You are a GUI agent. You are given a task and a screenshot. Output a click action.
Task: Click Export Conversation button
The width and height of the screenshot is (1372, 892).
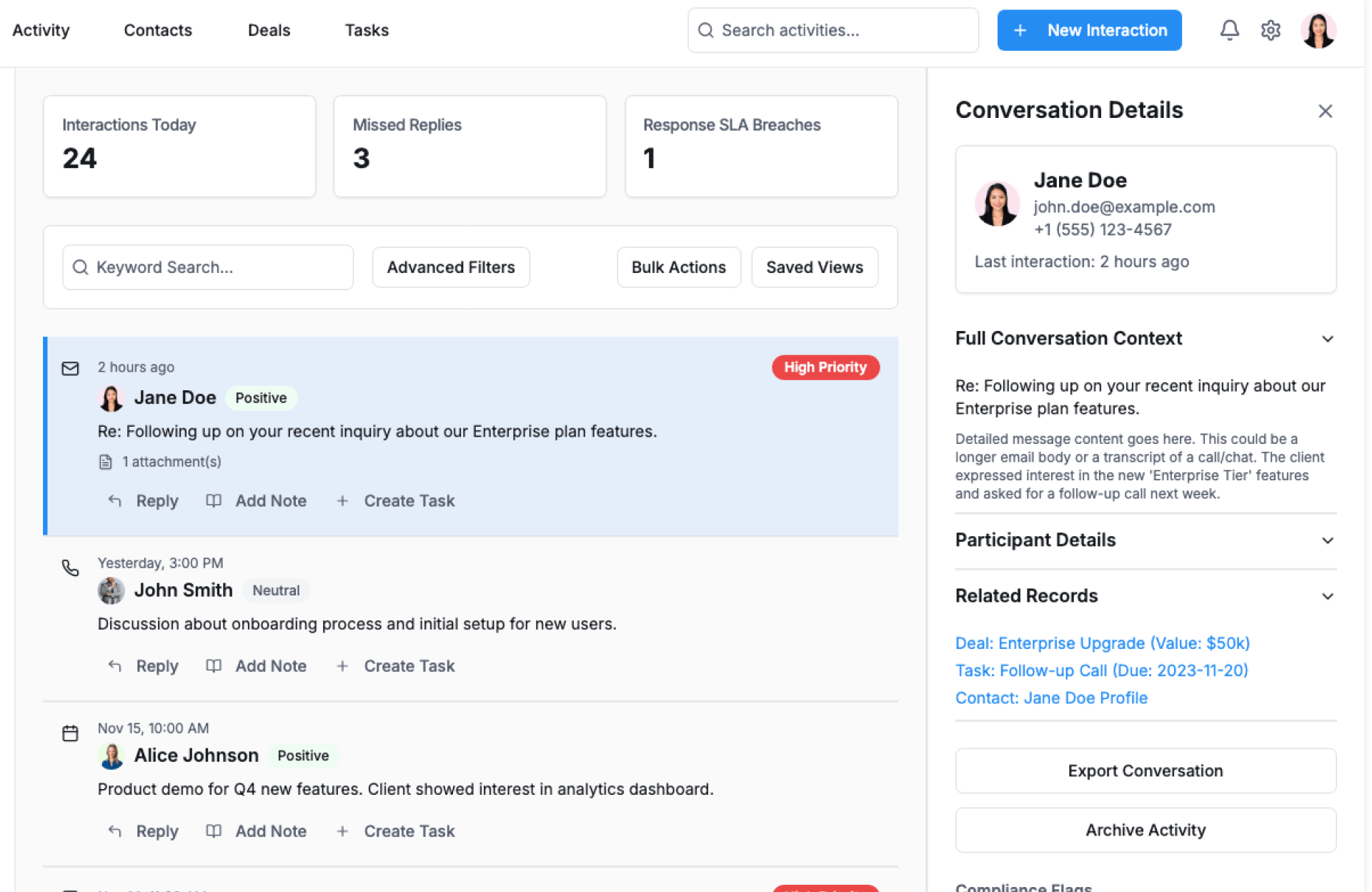(1145, 770)
